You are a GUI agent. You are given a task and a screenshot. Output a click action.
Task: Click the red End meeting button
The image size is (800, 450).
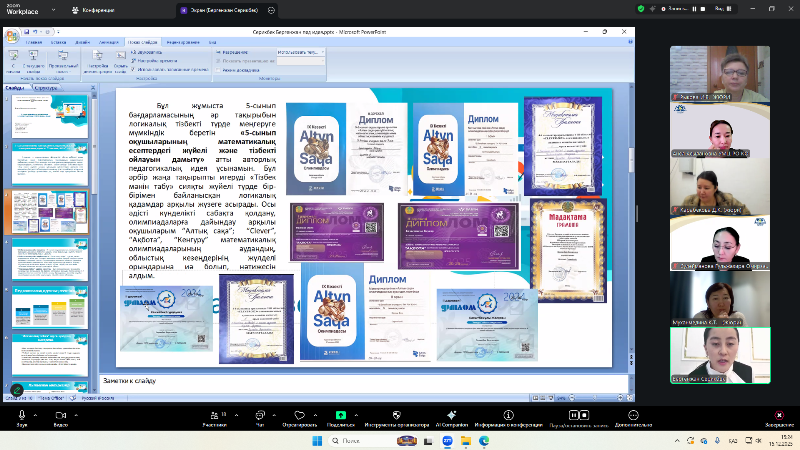point(779,414)
